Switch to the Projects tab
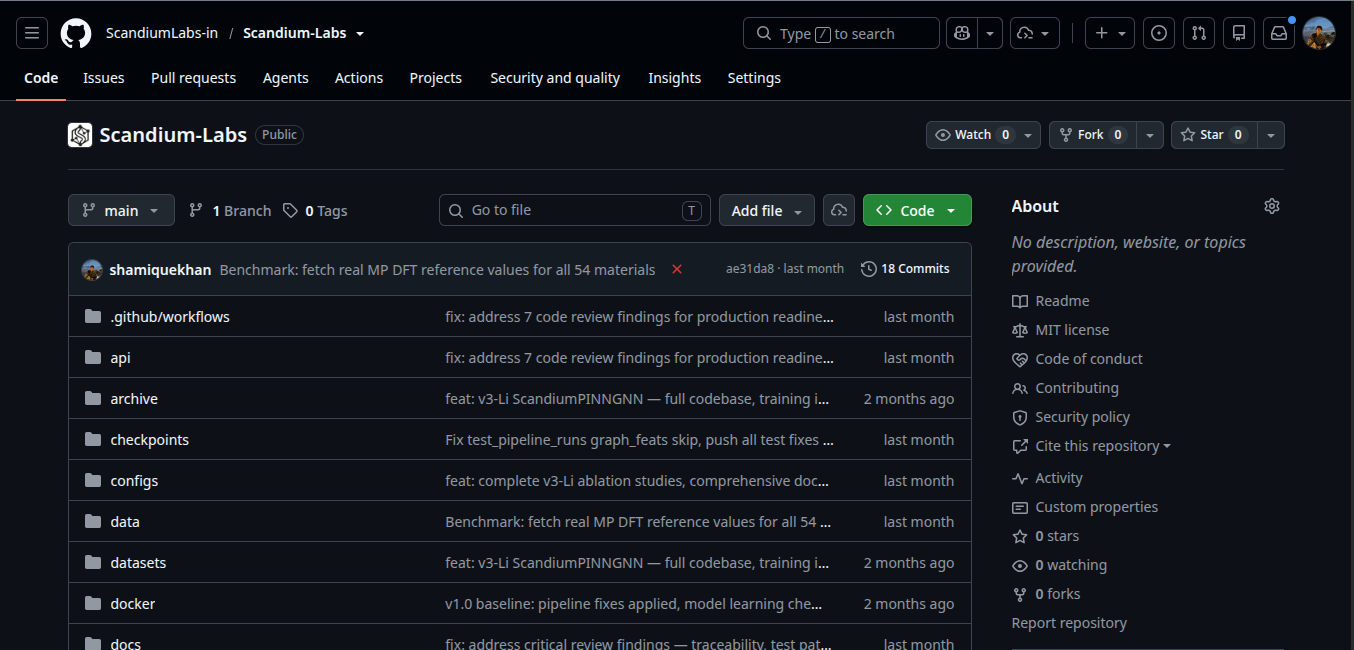The width and height of the screenshot is (1354, 650). [436, 78]
